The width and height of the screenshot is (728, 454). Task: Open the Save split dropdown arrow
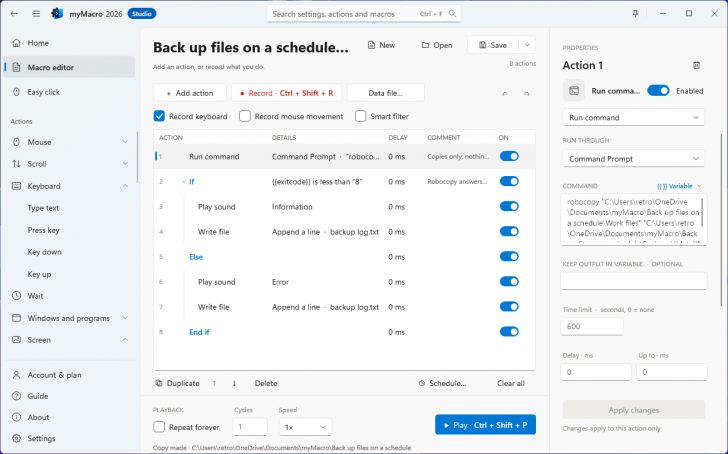click(x=527, y=45)
